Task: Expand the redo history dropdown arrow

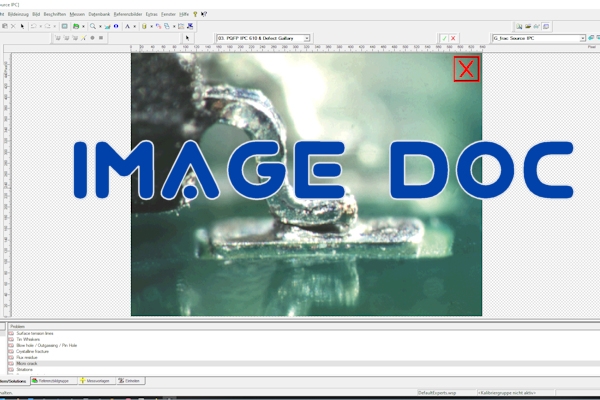Action: 54,26
